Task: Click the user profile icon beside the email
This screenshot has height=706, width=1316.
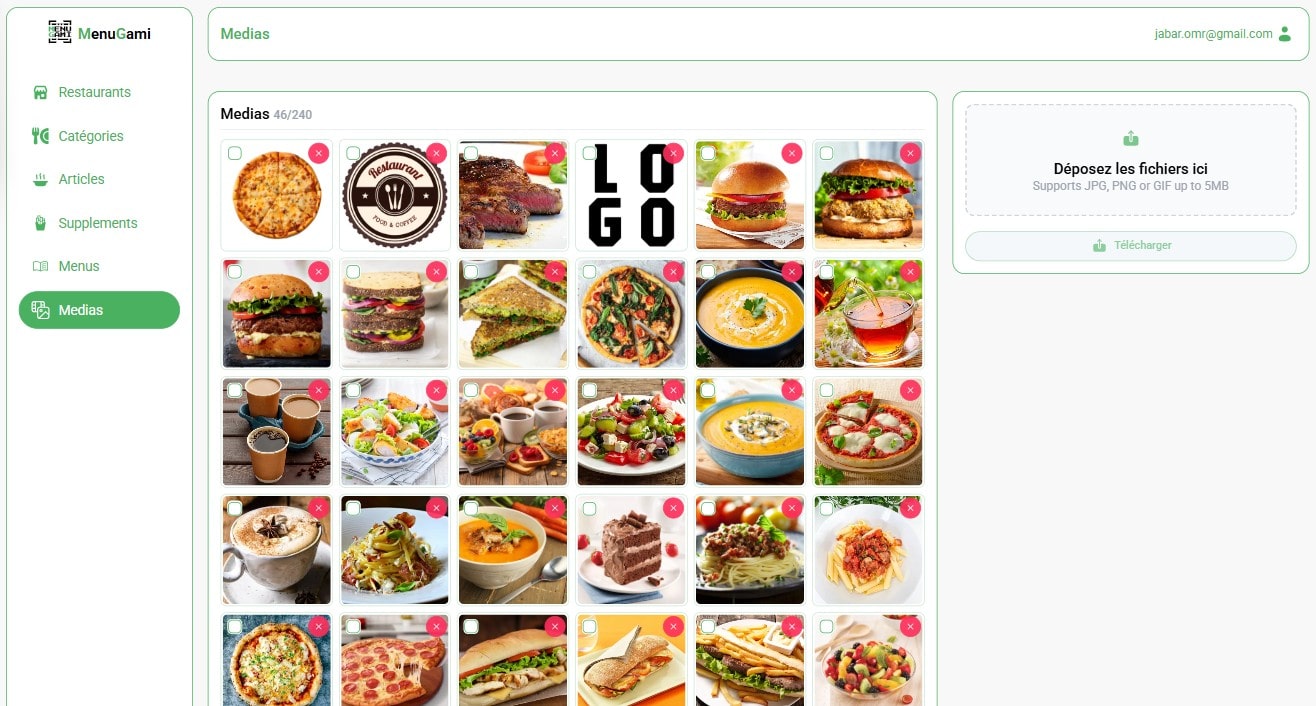Action: click(1285, 34)
